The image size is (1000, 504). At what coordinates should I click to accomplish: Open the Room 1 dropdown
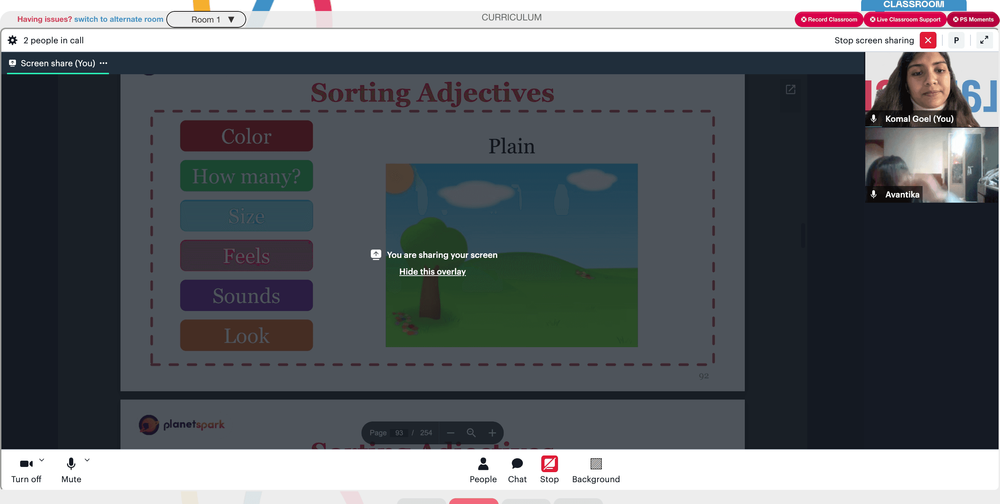click(206, 19)
